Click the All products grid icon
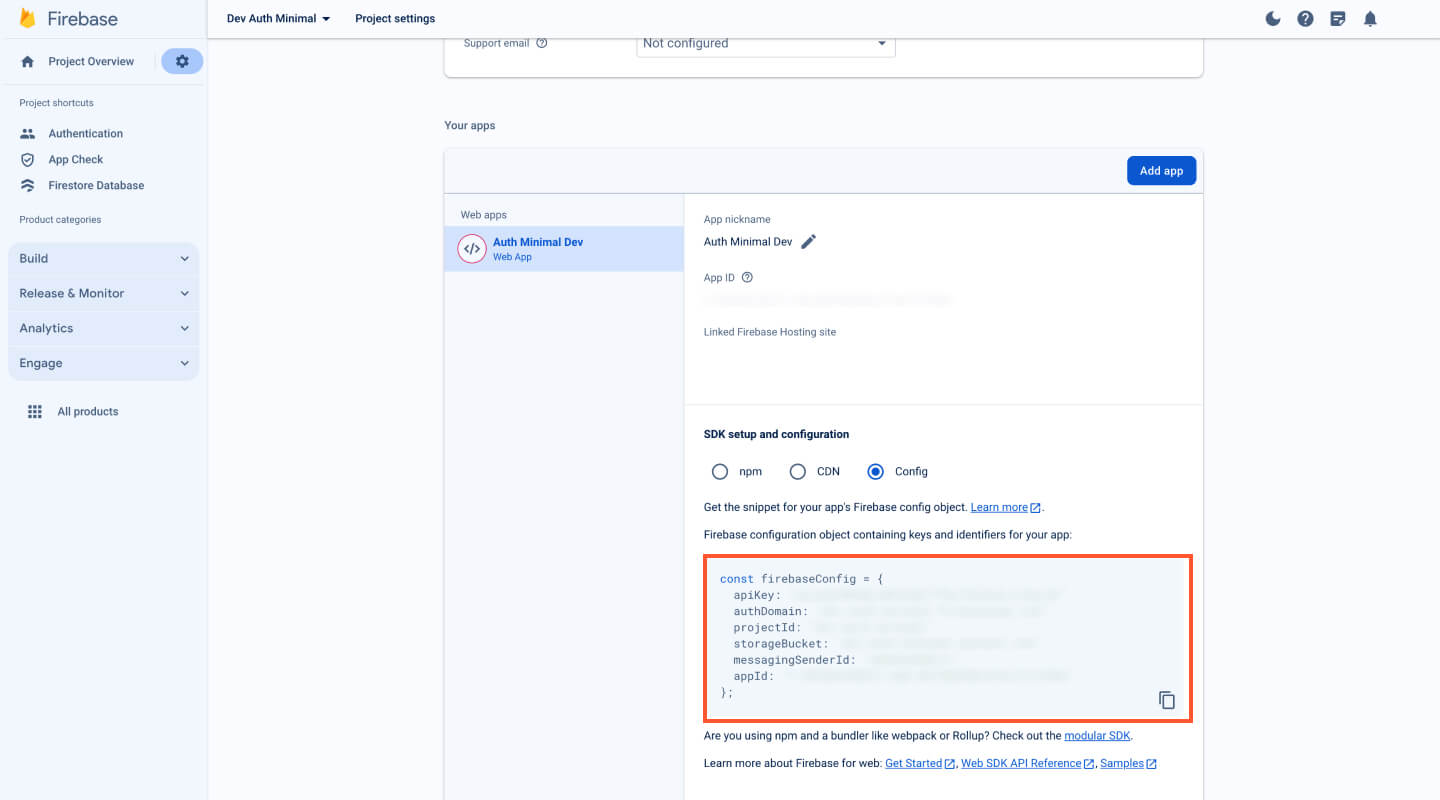The width and height of the screenshot is (1440, 800). (35, 411)
